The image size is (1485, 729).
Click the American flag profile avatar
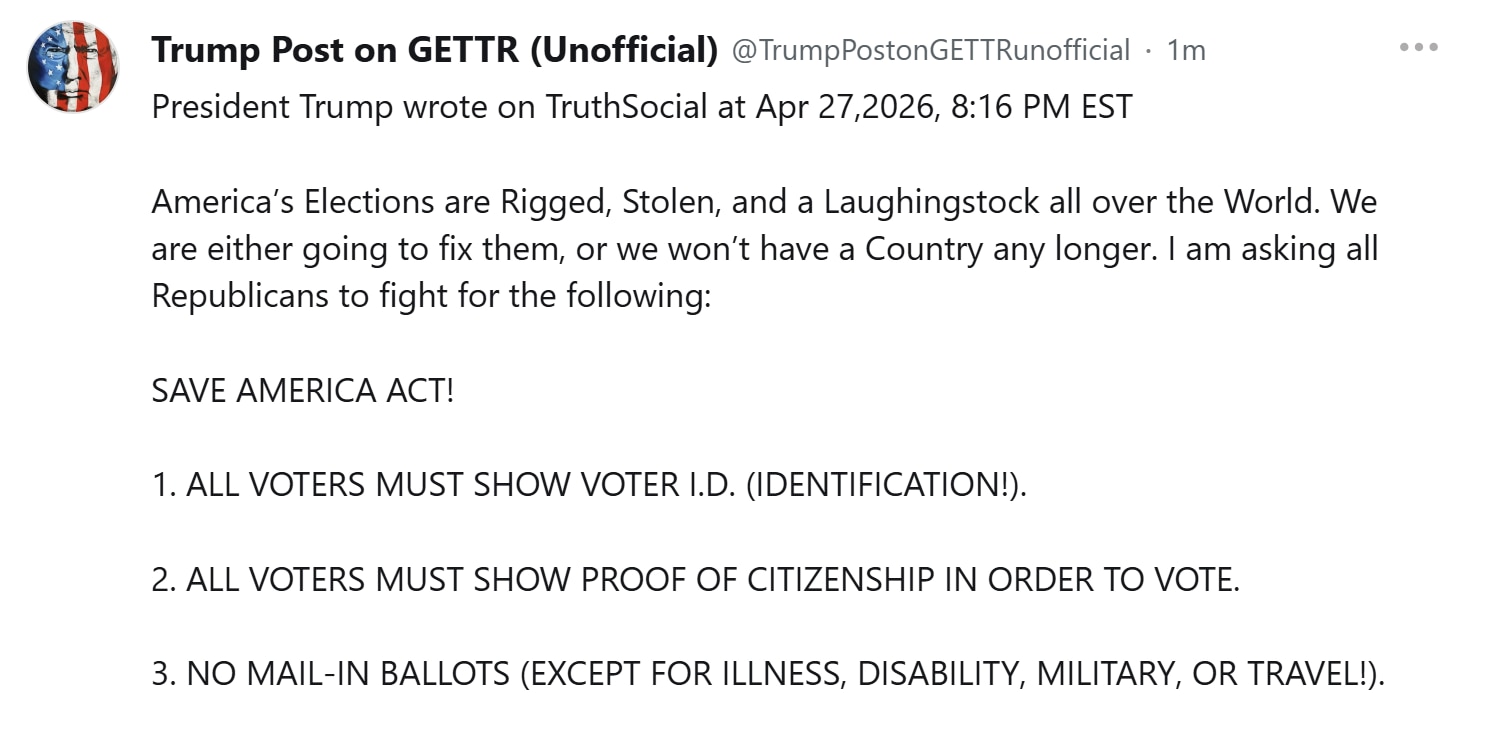pos(73,67)
